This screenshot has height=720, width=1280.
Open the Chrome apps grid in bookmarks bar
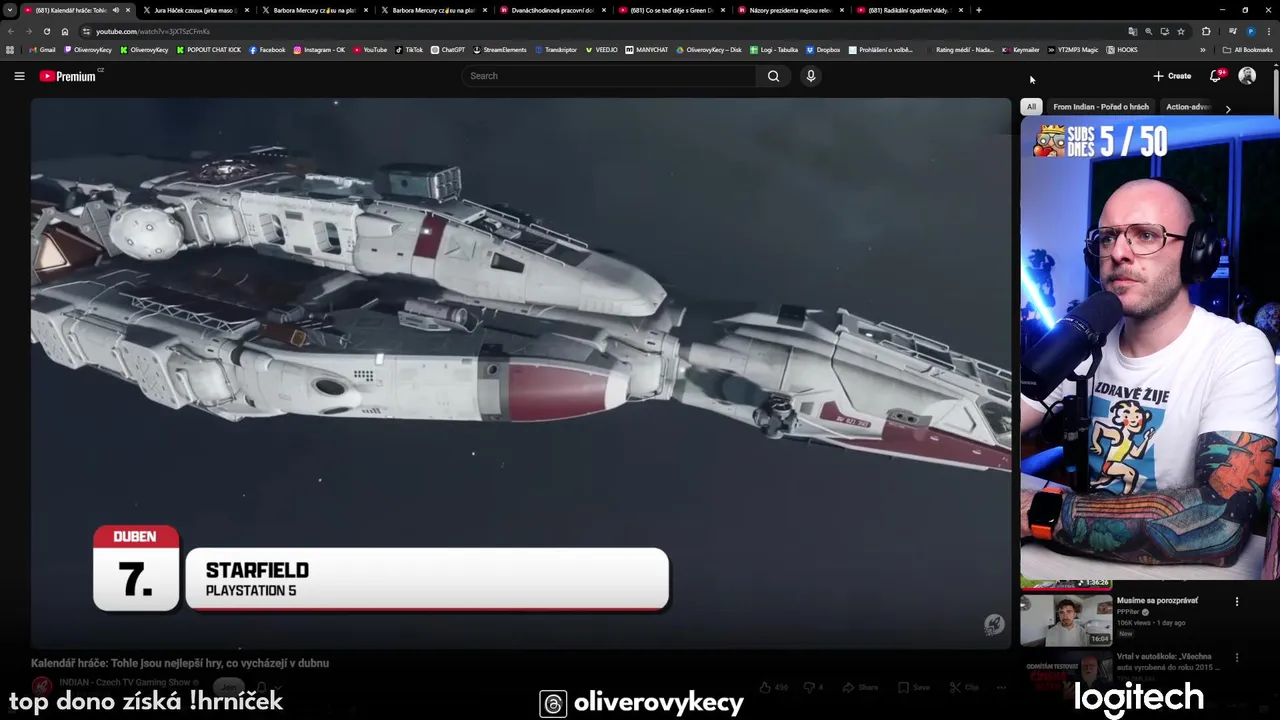10,49
